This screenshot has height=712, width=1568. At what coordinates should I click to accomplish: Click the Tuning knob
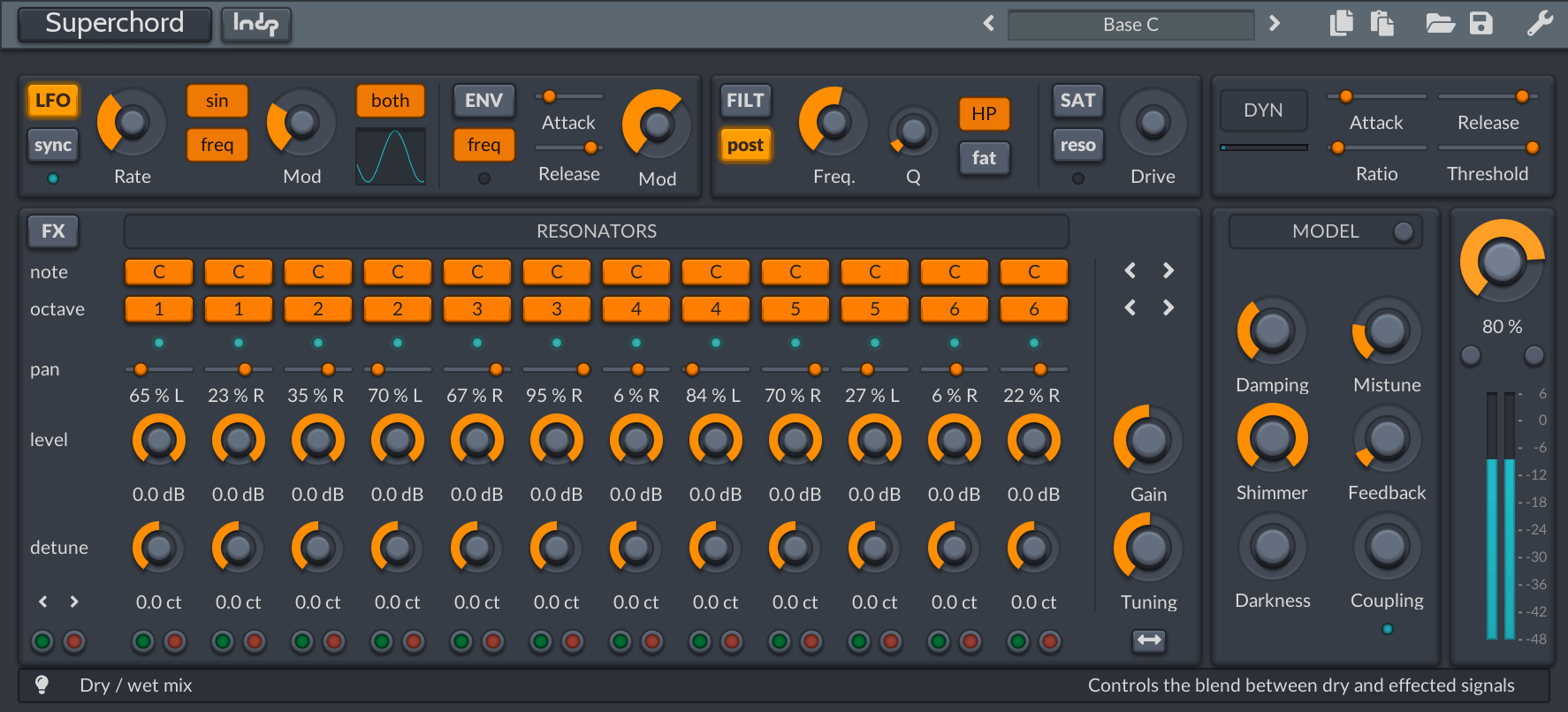tap(1148, 548)
